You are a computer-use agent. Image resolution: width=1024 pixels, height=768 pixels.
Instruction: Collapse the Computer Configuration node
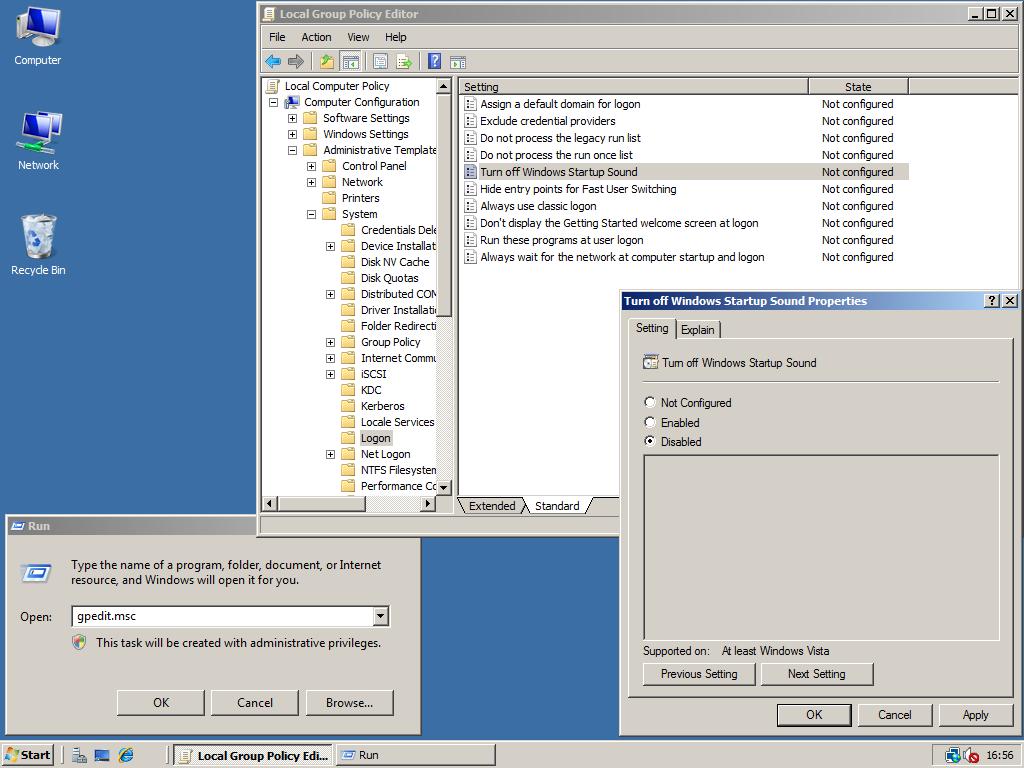(x=274, y=103)
